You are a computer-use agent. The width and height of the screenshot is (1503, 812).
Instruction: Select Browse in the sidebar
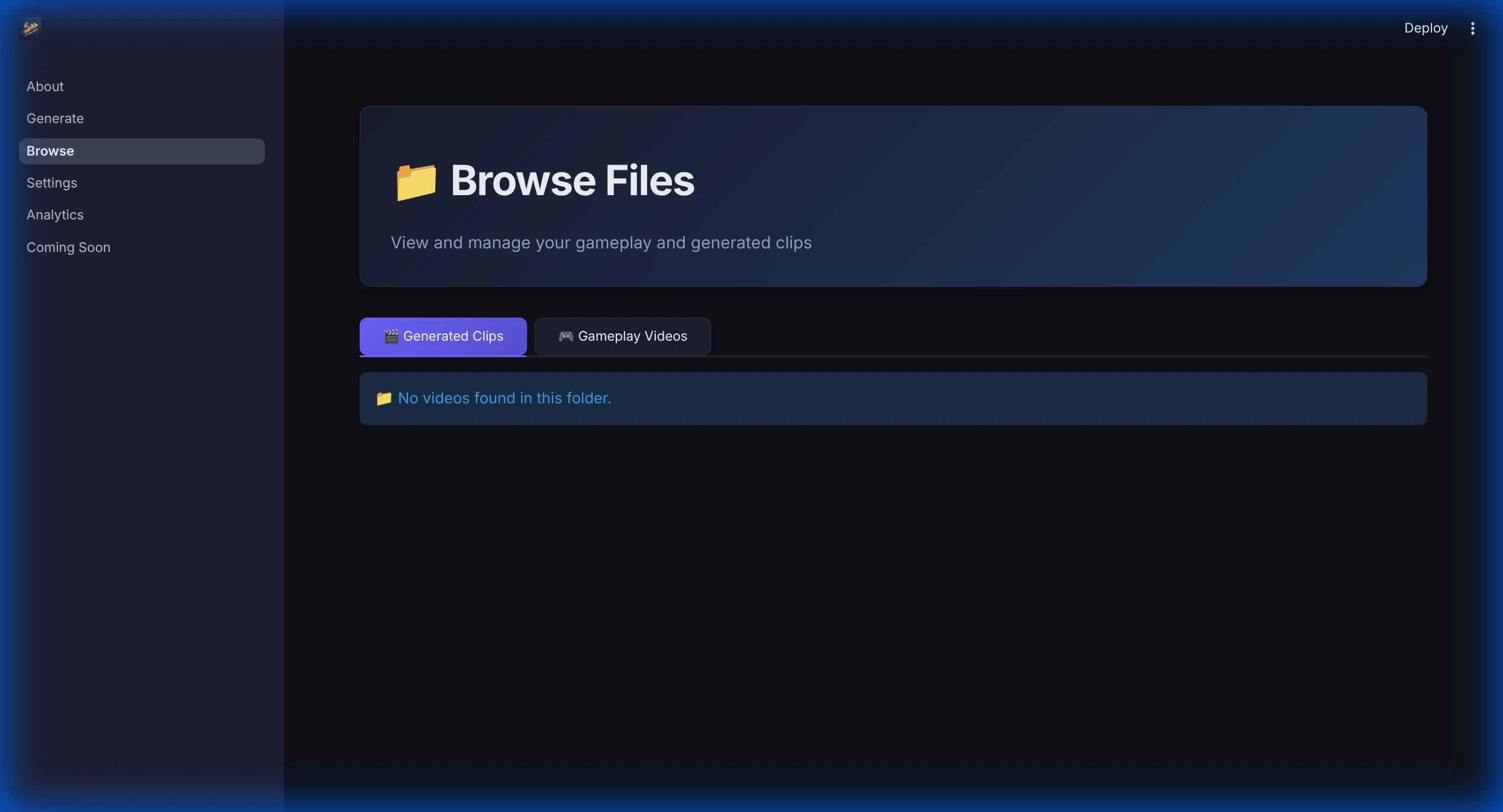[142, 151]
